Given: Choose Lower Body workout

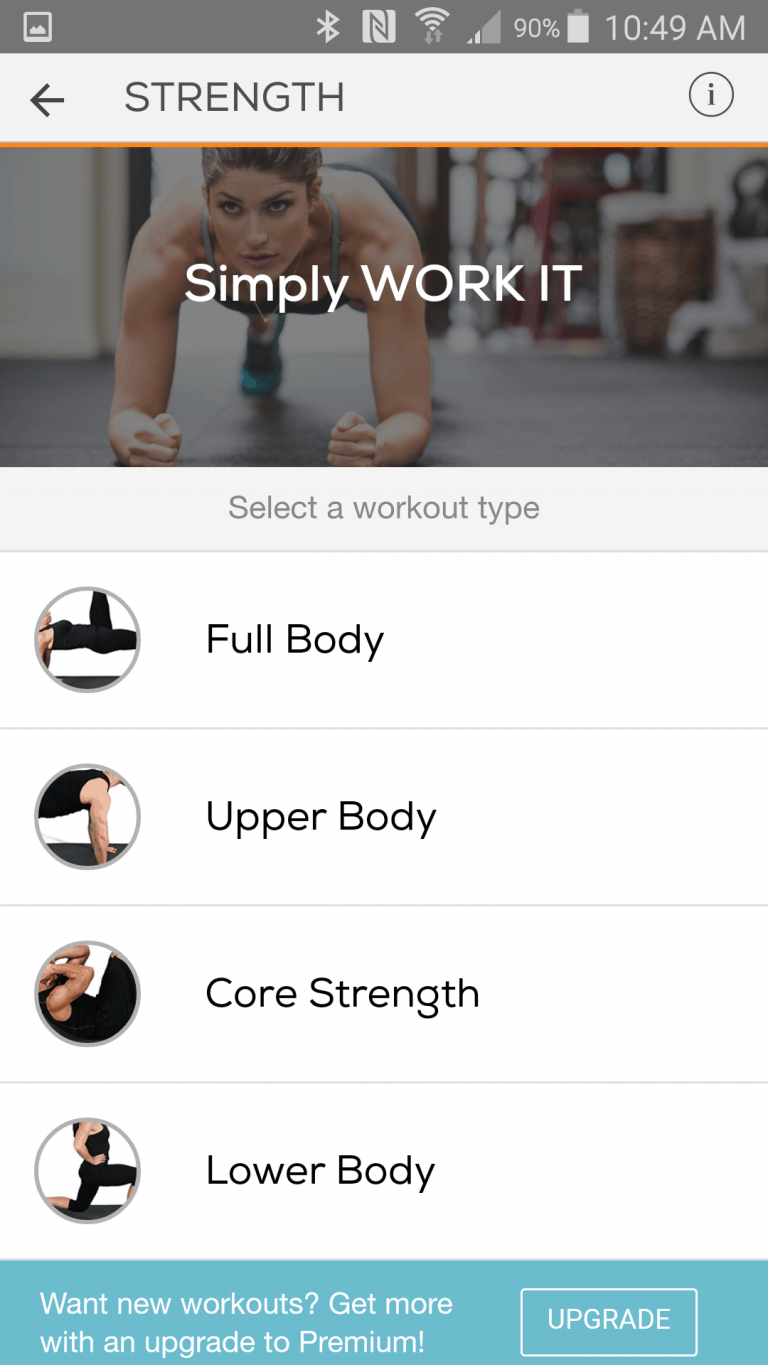Looking at the screenshot, I should pos(384,1171).
